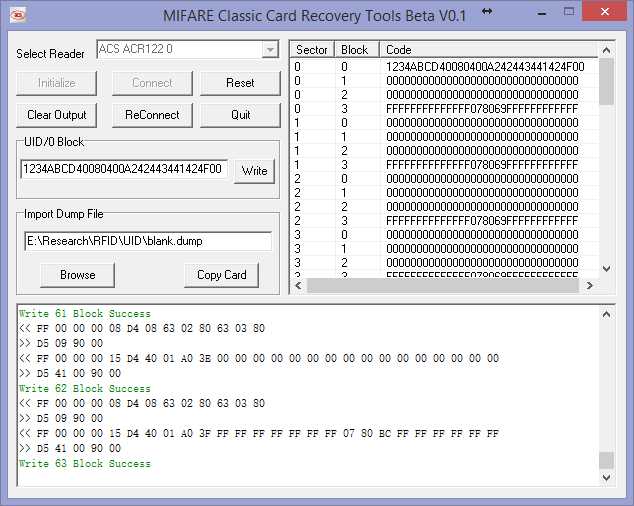
Task: Click the table horizontal scrollbar thumb
Action: pos(443,286)
